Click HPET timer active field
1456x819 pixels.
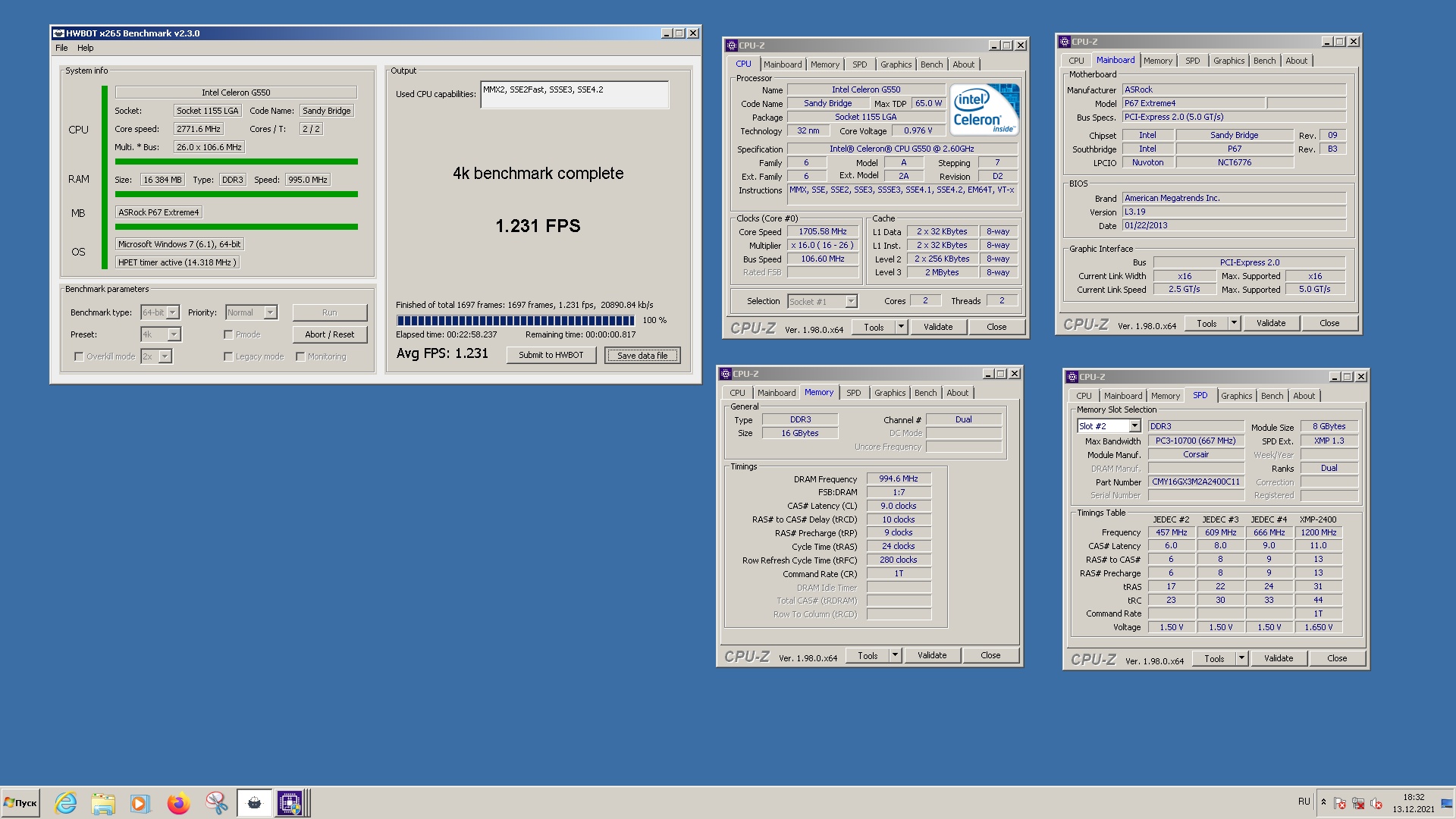click(x=177, y=262)
